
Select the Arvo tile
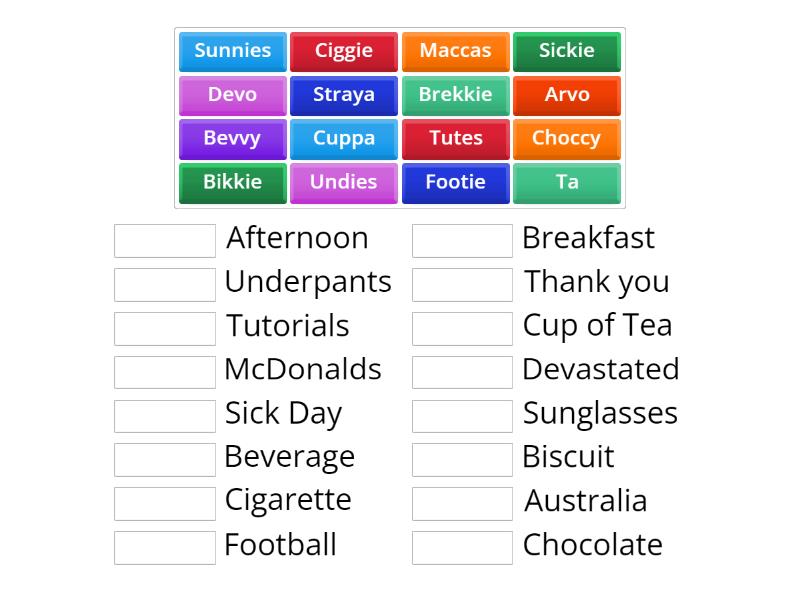tap(567, 95)
